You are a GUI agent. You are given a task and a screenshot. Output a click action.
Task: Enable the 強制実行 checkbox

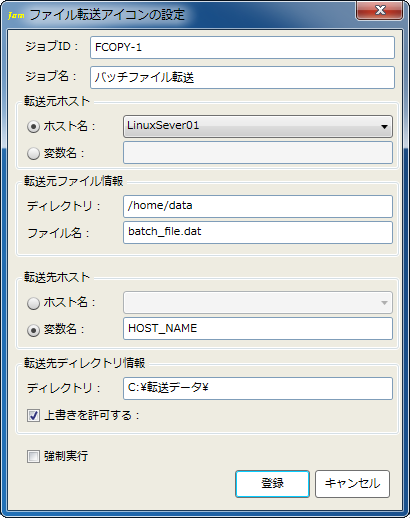(33, 456)
